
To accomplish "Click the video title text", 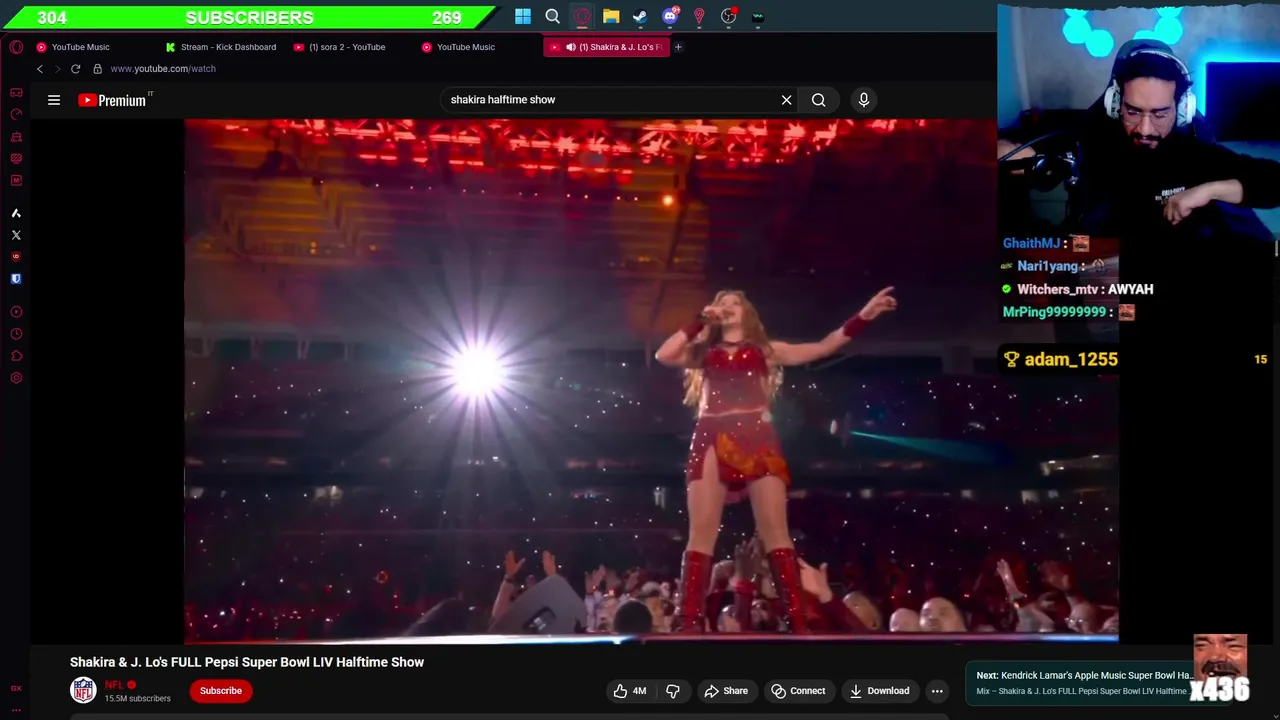I will click(247, 662).
